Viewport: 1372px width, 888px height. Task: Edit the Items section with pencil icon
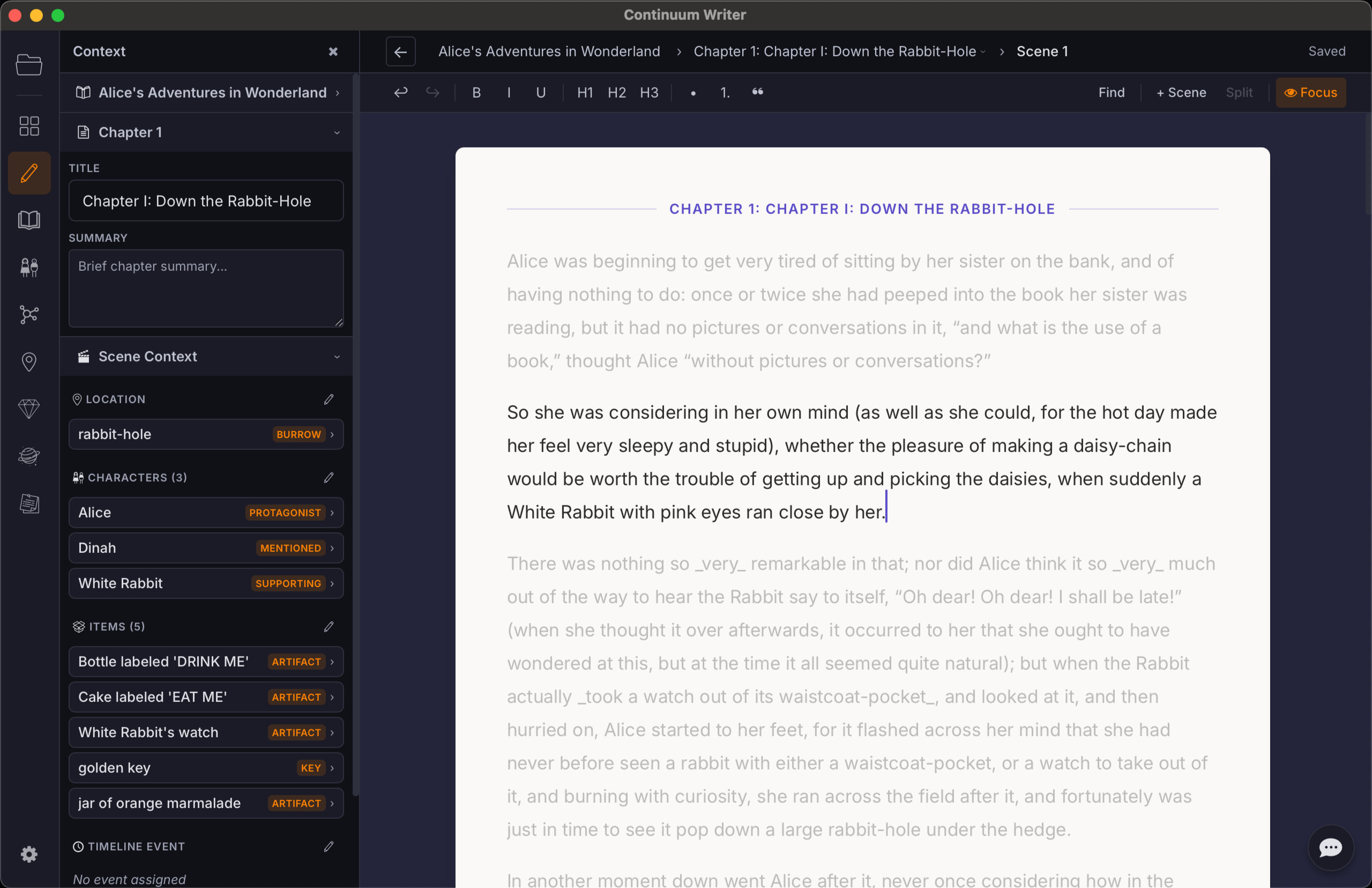[329, 627]
